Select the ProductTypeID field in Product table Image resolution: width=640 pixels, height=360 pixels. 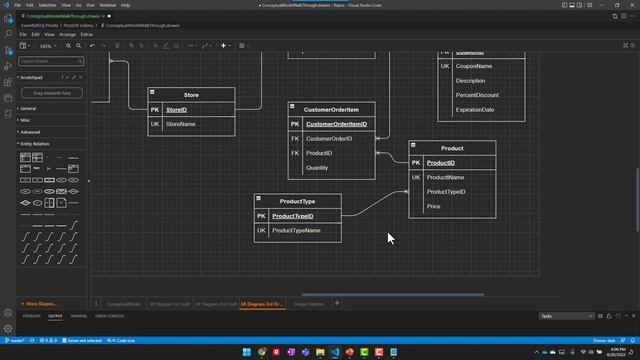(446, 192)
